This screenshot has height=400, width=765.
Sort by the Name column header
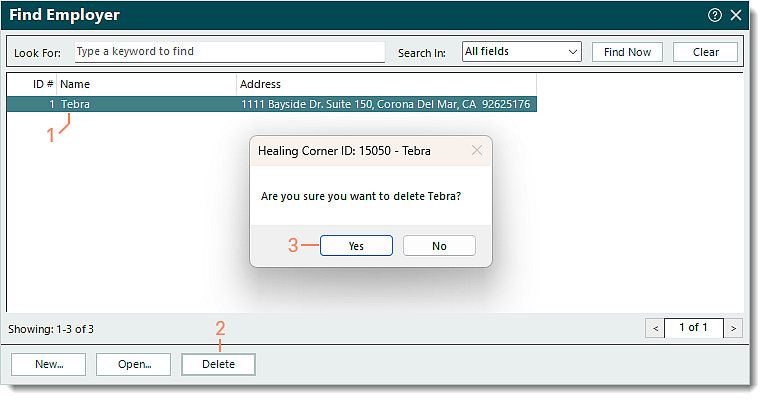click(146, 84)
